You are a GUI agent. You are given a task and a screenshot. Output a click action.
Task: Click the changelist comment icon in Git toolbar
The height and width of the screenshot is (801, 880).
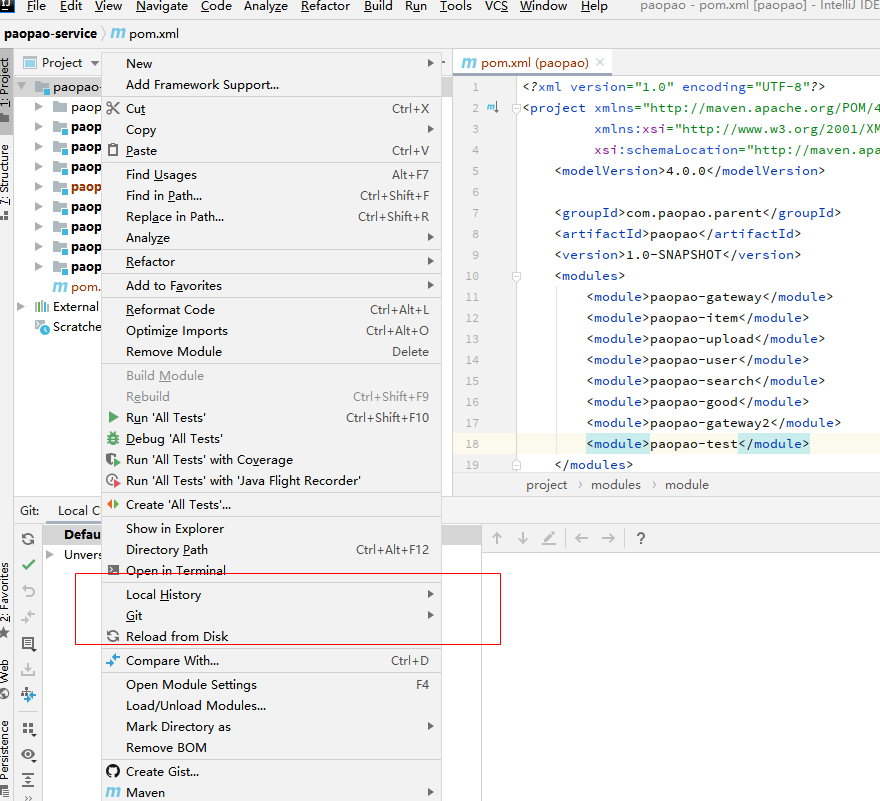pyautogui.click(x=28, y=643)
